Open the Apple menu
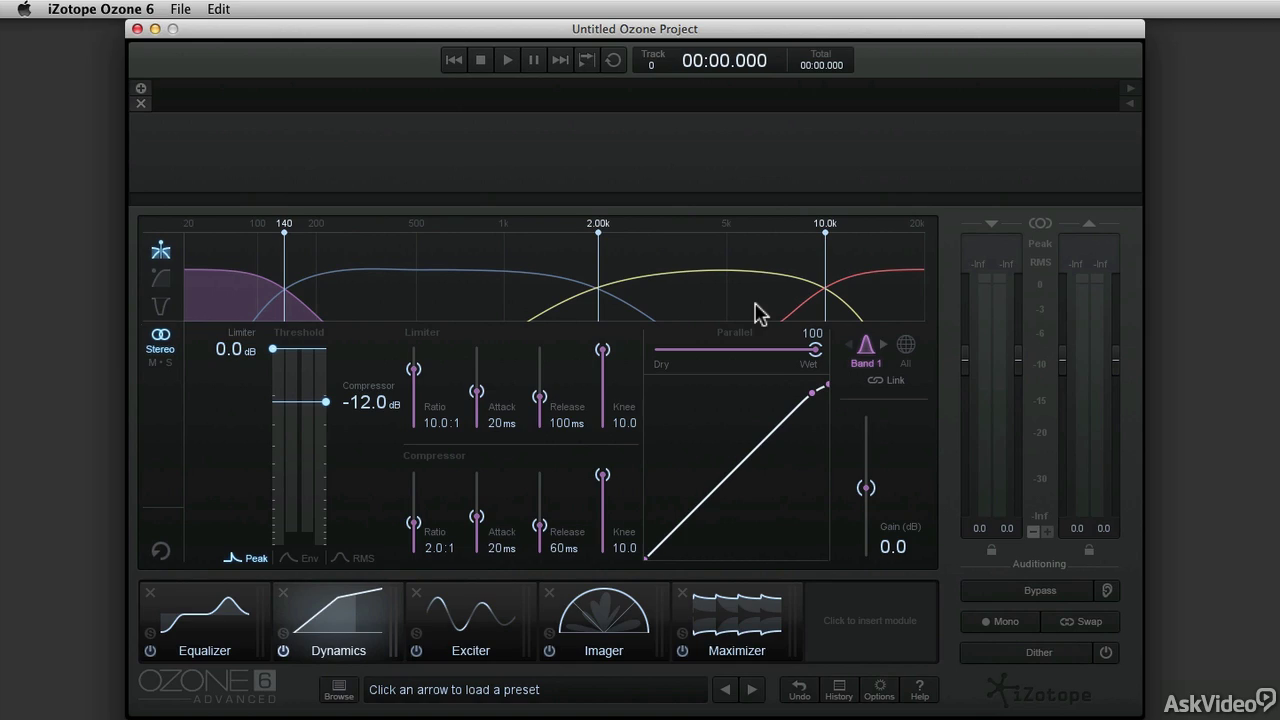 point(24,9)
